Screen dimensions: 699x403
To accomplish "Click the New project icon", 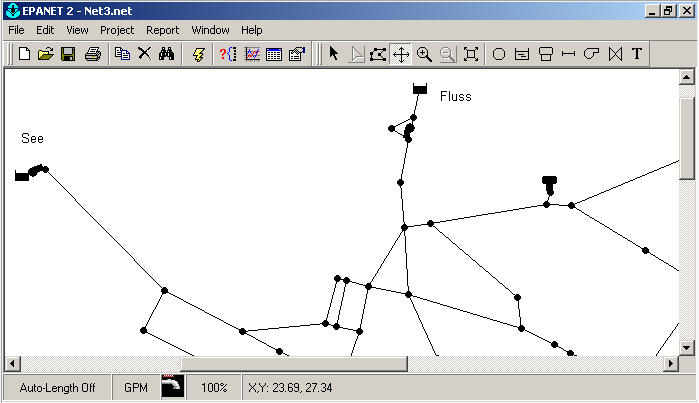I will pos(25,54).
